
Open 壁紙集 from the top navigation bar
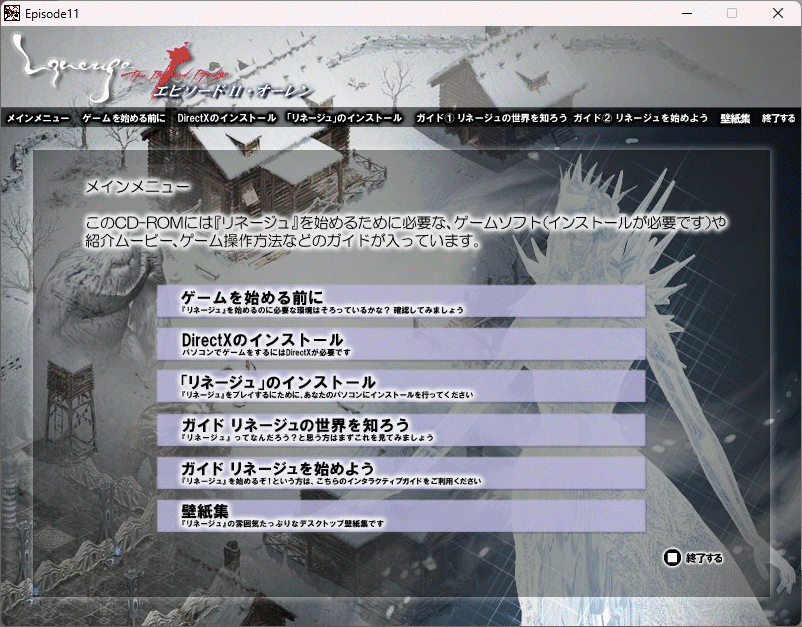(x=735, y=118)
